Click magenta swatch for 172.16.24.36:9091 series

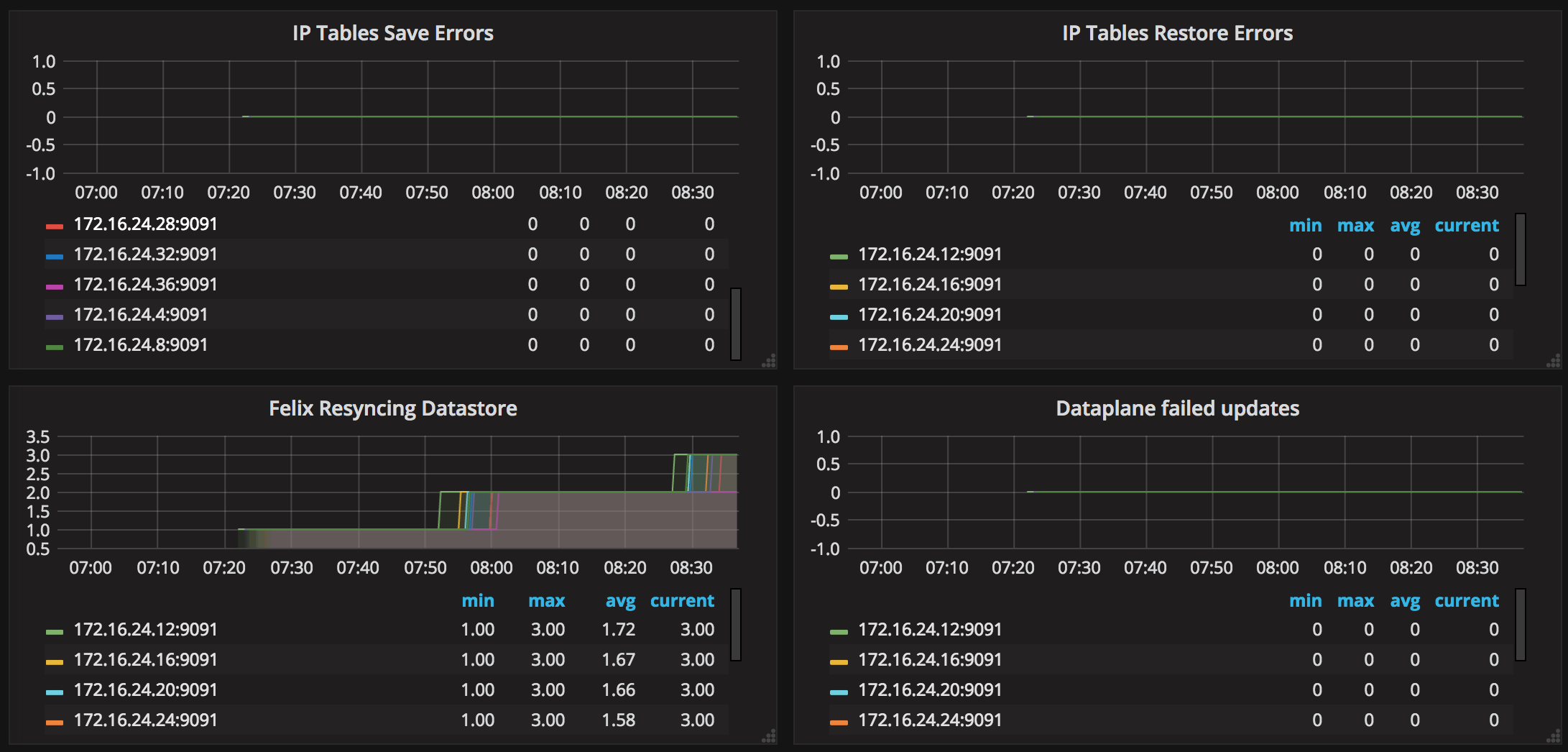[55, 286]
